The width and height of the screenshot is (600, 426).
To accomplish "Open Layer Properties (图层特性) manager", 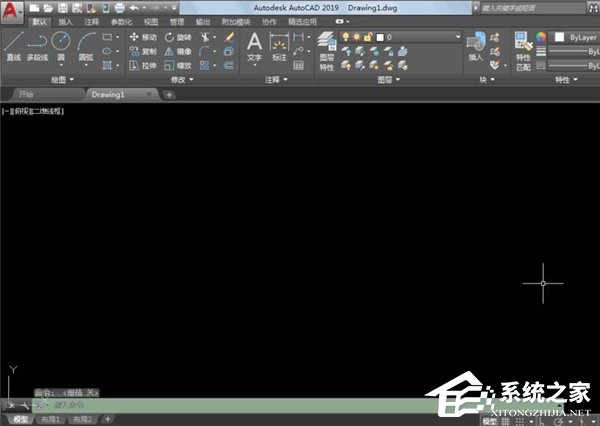I will pyautogui.click(x=327, y=51).
